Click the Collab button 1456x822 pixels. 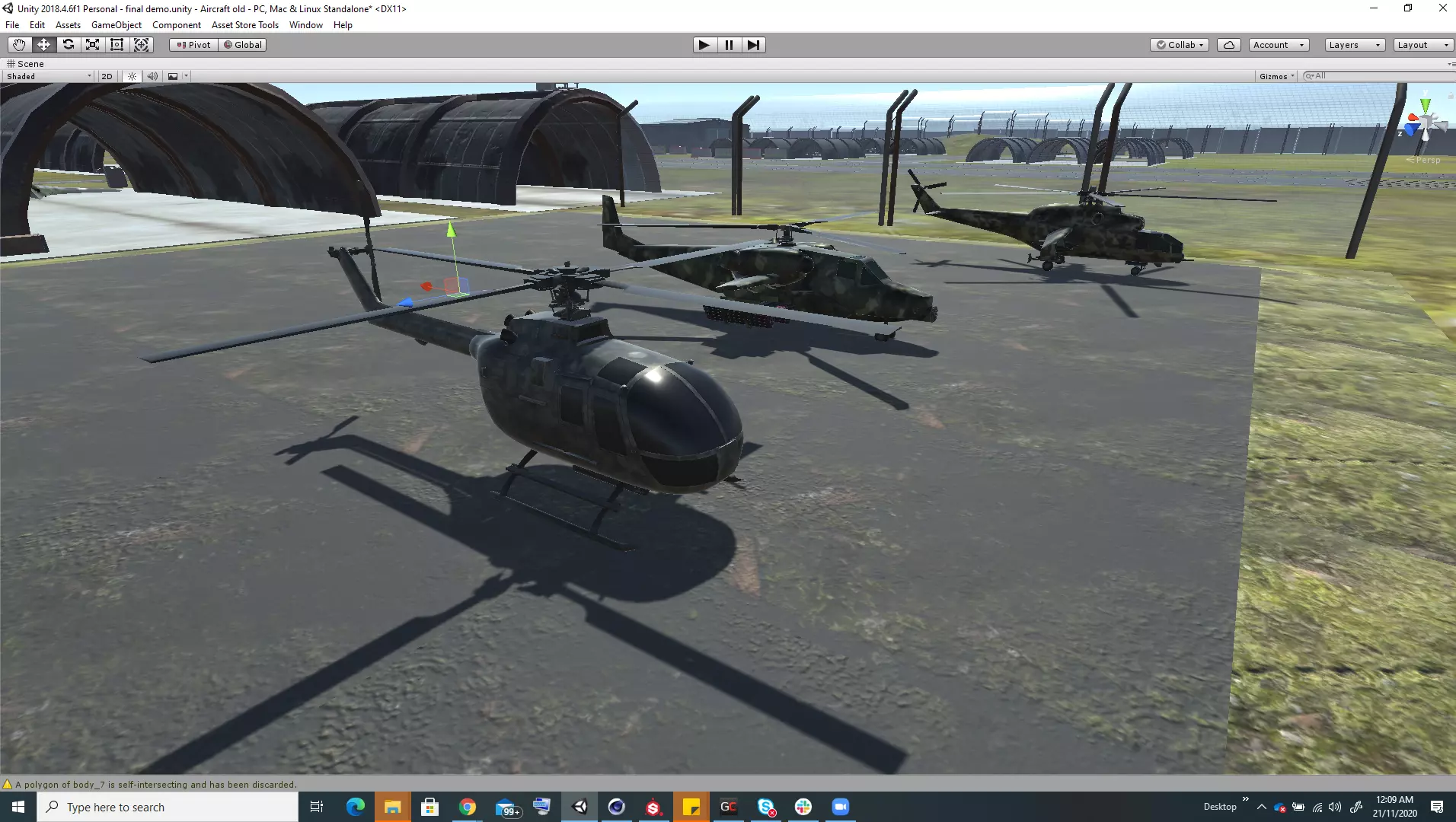[1179, 45]
